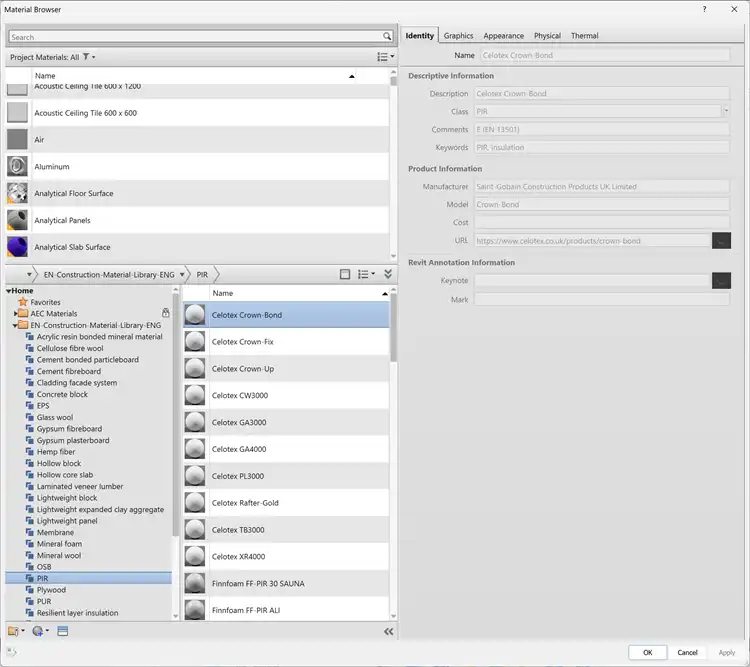
Task: Collapse the material editor pane chevrons
Action: [x=388, y=632]
